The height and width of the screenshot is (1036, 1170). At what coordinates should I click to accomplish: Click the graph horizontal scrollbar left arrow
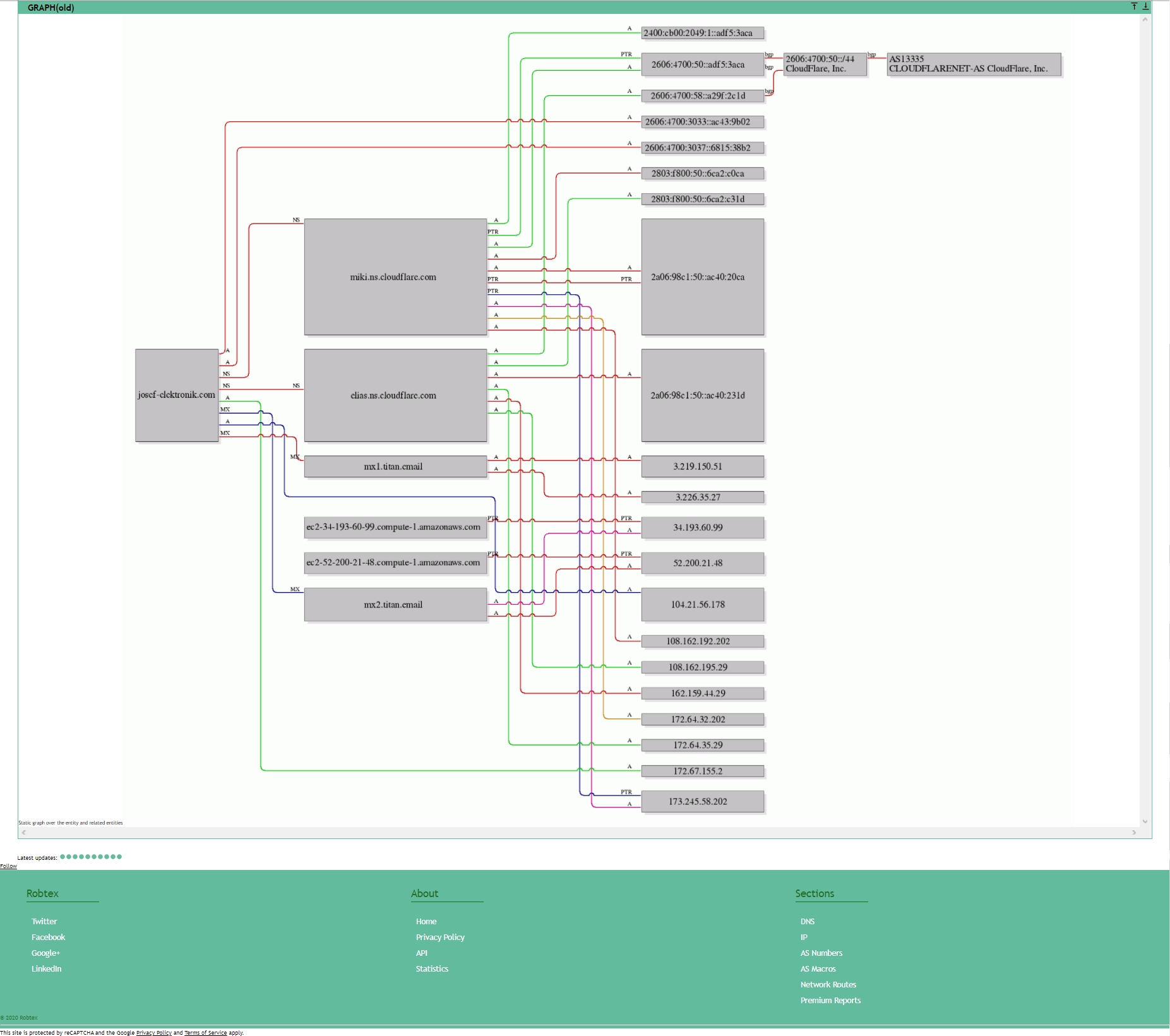click(x=24, y=833)
